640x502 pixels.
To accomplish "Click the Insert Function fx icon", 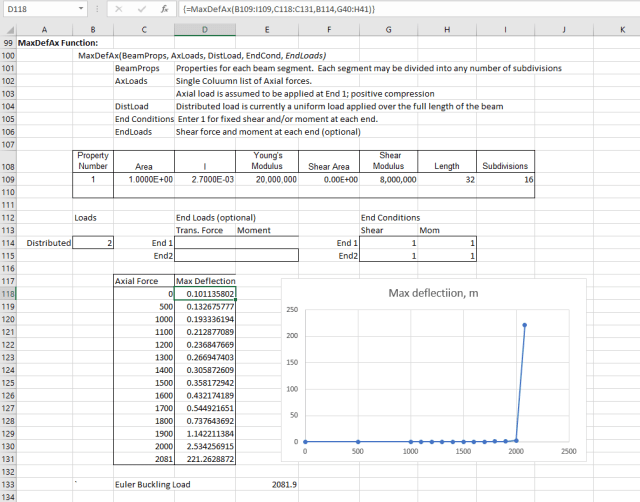I will pos(165,8).
